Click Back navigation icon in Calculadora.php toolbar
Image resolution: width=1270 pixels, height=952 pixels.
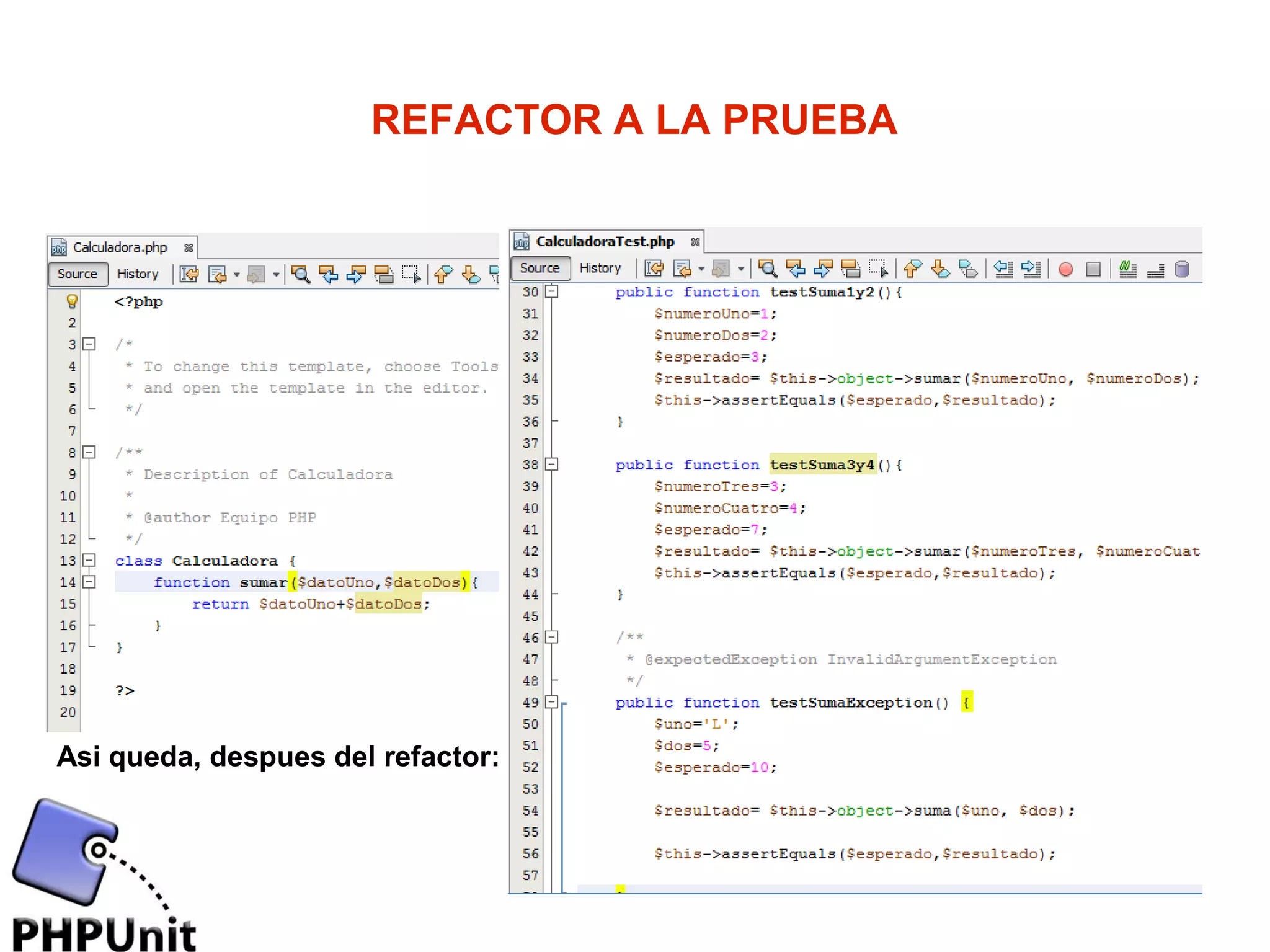pyautogui.click(x=217, y=274)
